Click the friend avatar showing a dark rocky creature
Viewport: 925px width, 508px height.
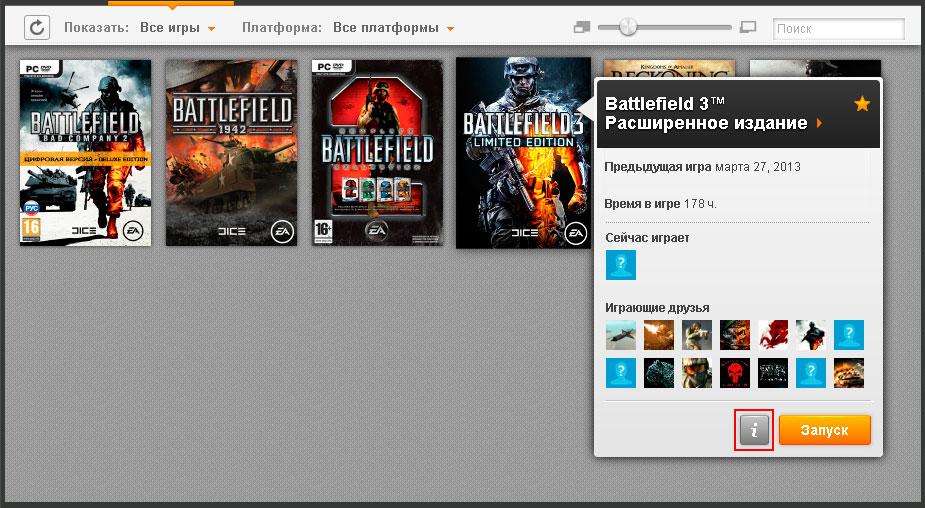pos(658,373)
